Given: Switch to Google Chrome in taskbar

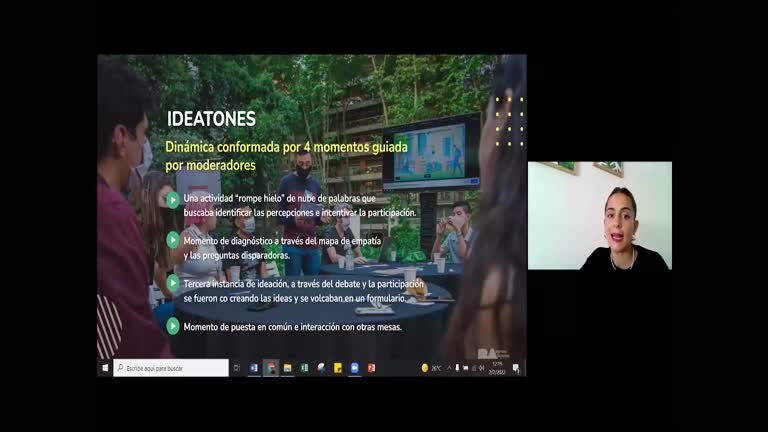Looking at the screenshot, I should (x=271, y=368).
